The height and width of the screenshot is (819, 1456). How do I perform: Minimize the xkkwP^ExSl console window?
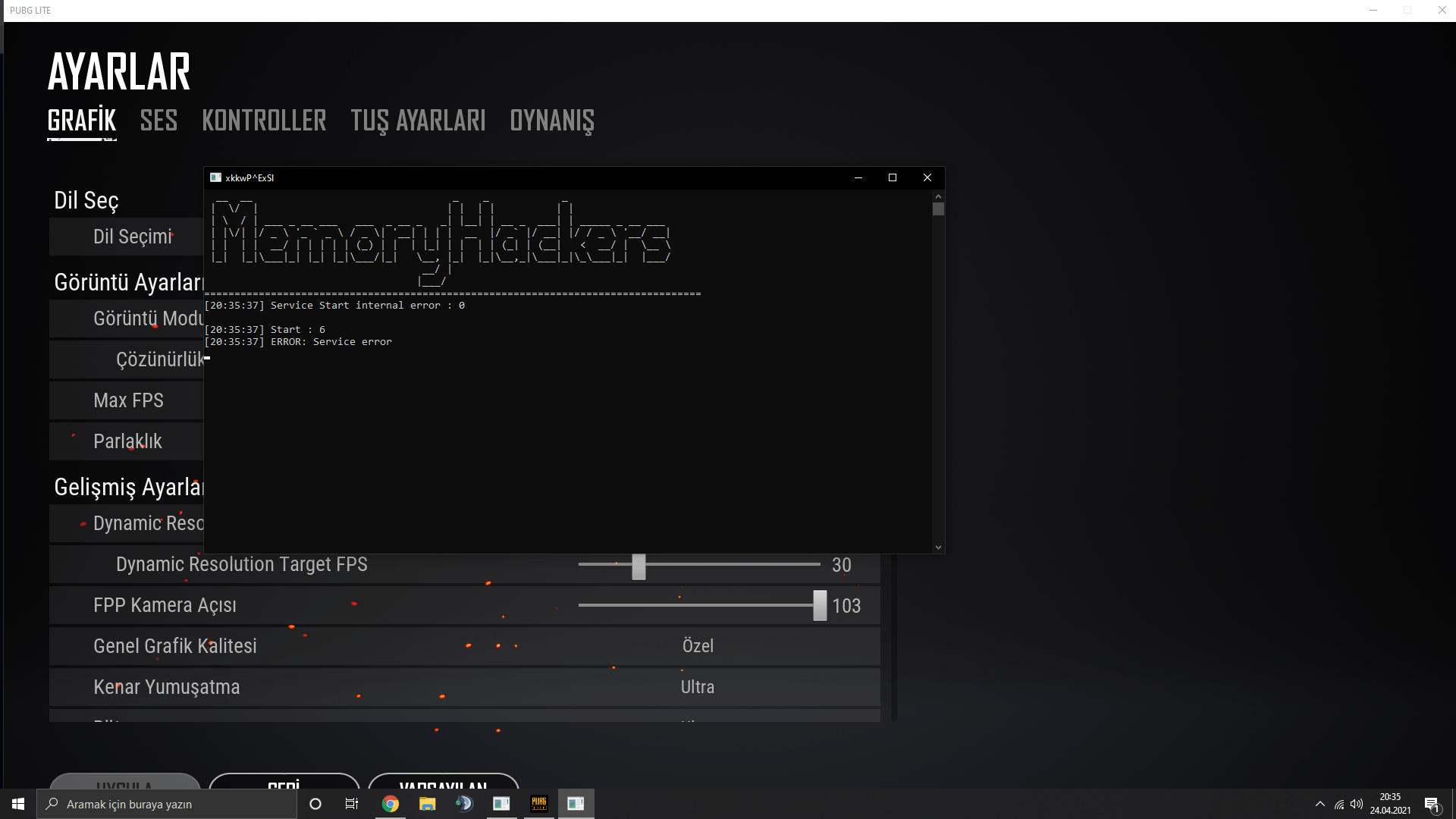(x=858, y=177)
